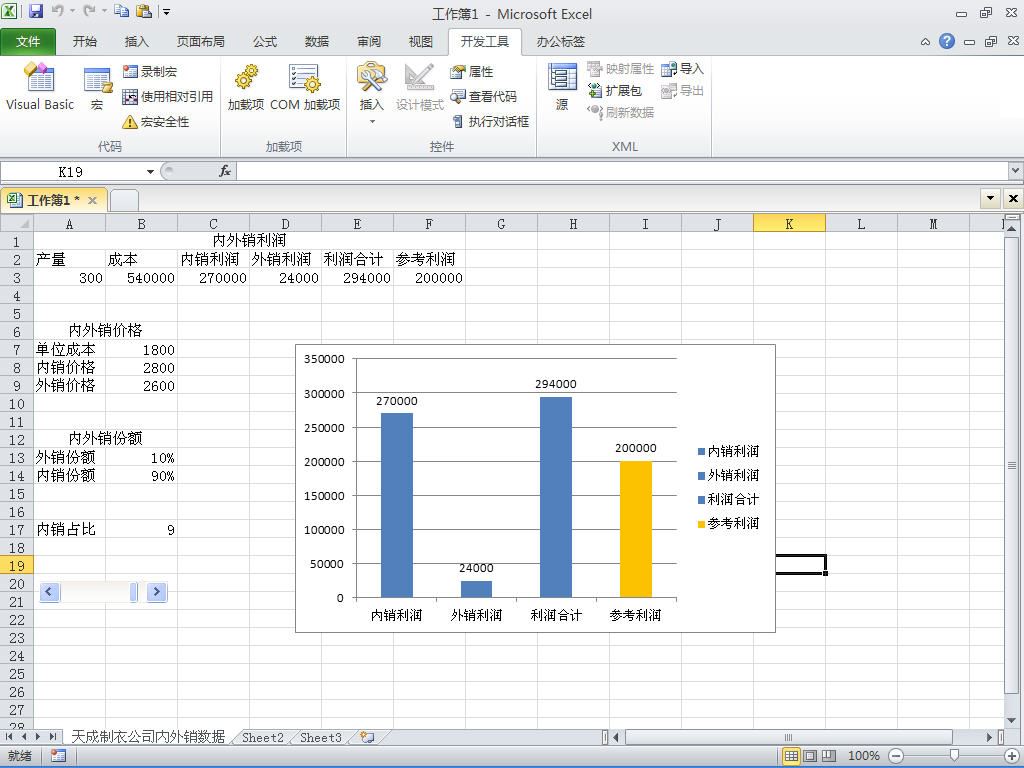Click 查看代码 view code
Image resolution: width=1024 pixels, height=768 pixels.
click(x=483, y=97)
